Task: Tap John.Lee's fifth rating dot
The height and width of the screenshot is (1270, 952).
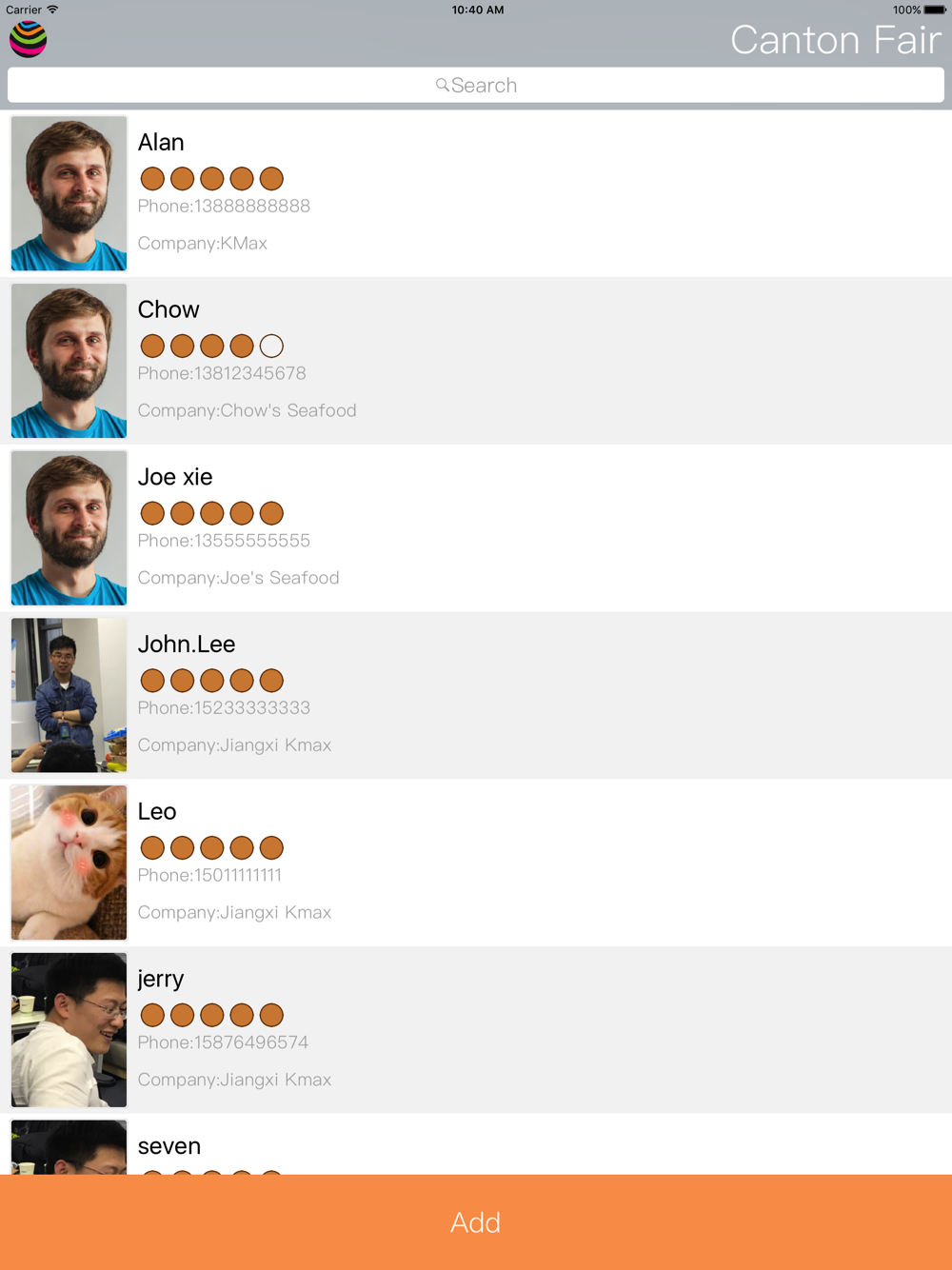Action: [x=271, y=681]
